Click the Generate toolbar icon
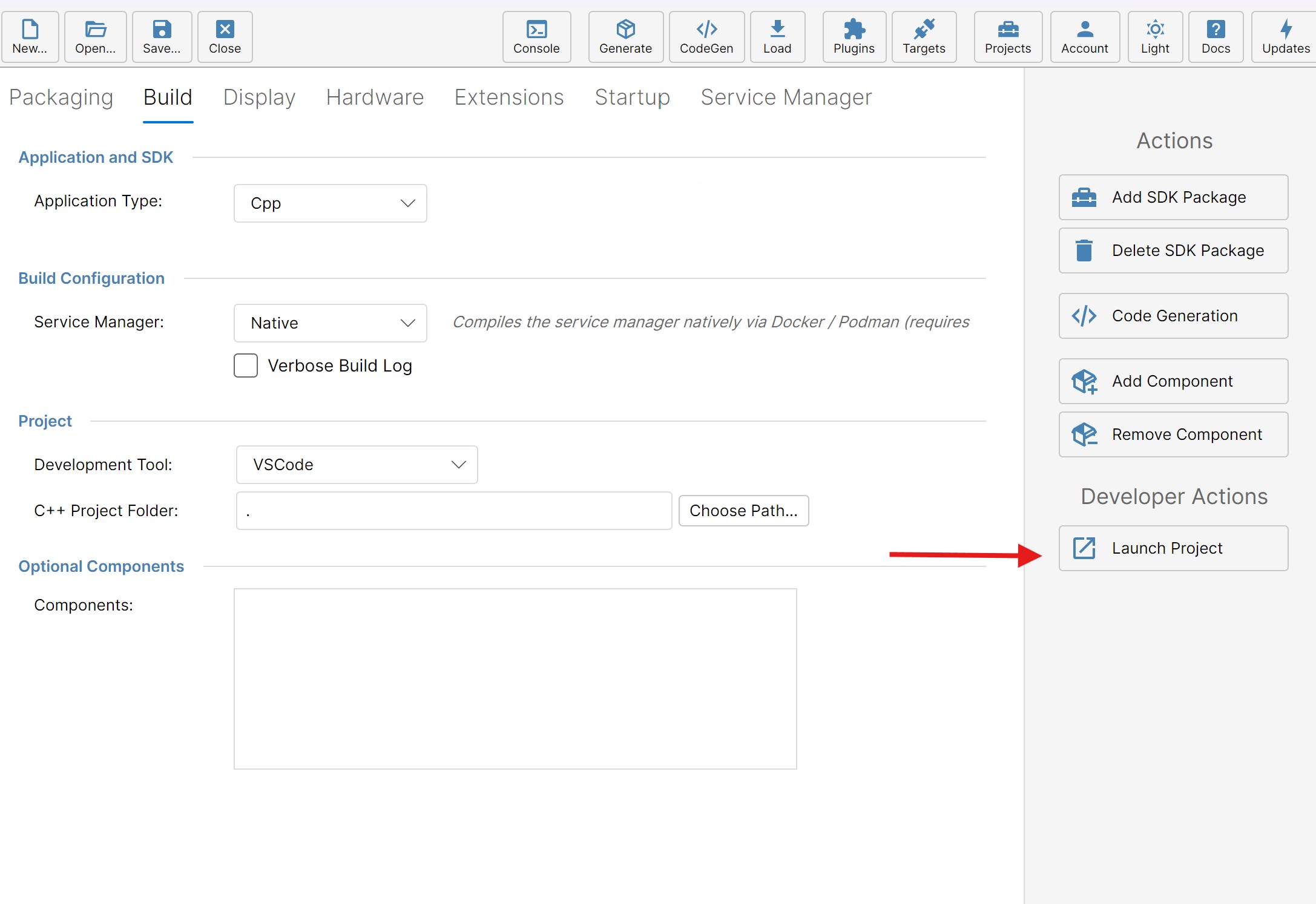The width and height of the screenshot is (1316, 904). 625,37
